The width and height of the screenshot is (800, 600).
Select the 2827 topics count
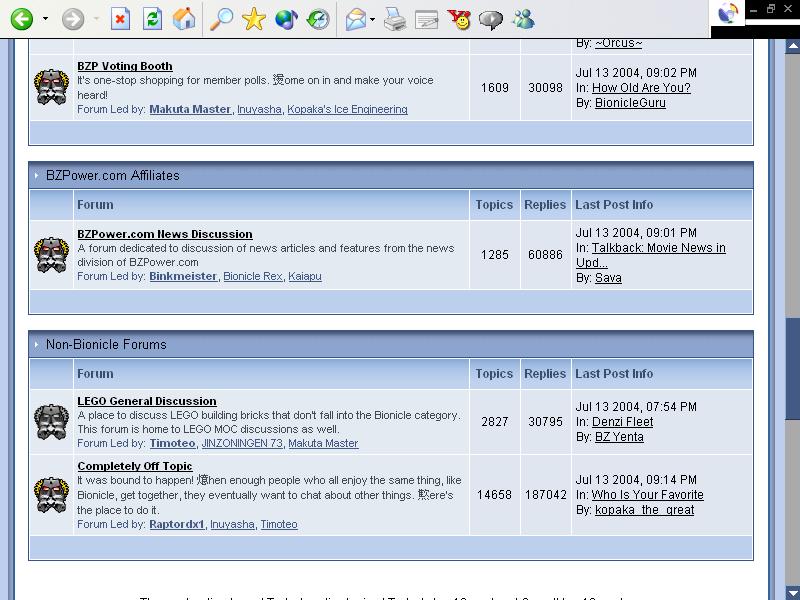494,422
